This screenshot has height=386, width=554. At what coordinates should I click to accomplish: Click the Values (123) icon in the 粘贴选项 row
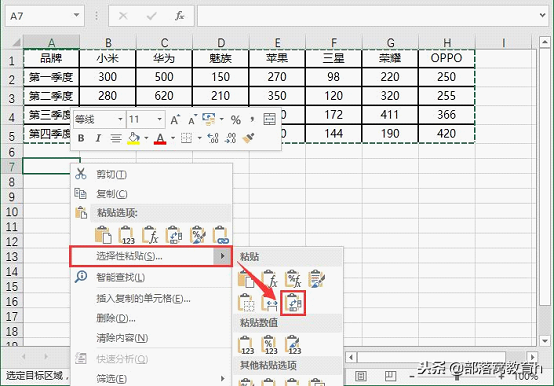click(x=127, y=235)
